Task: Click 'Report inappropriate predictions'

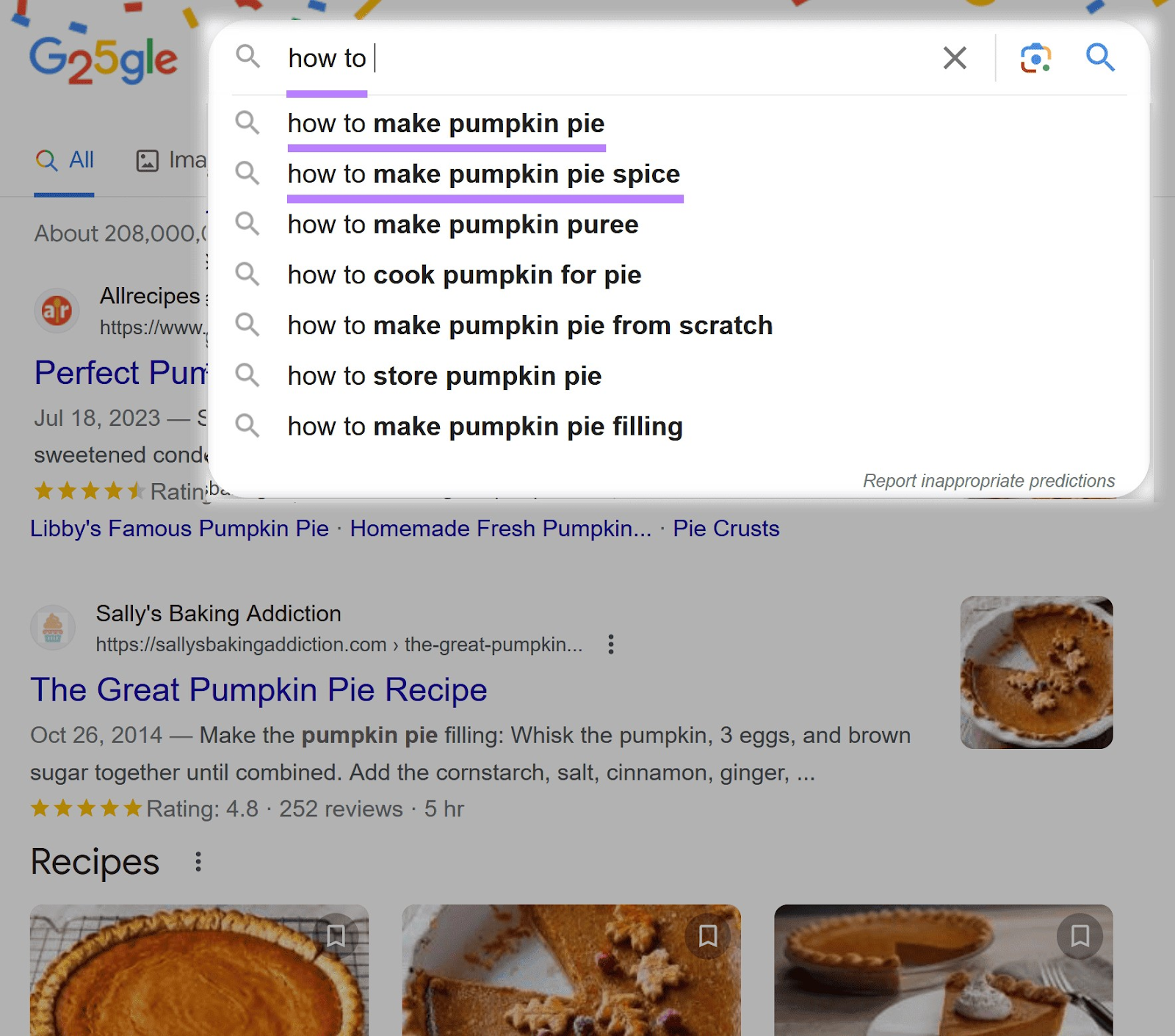Action: (x=989, y=481)
